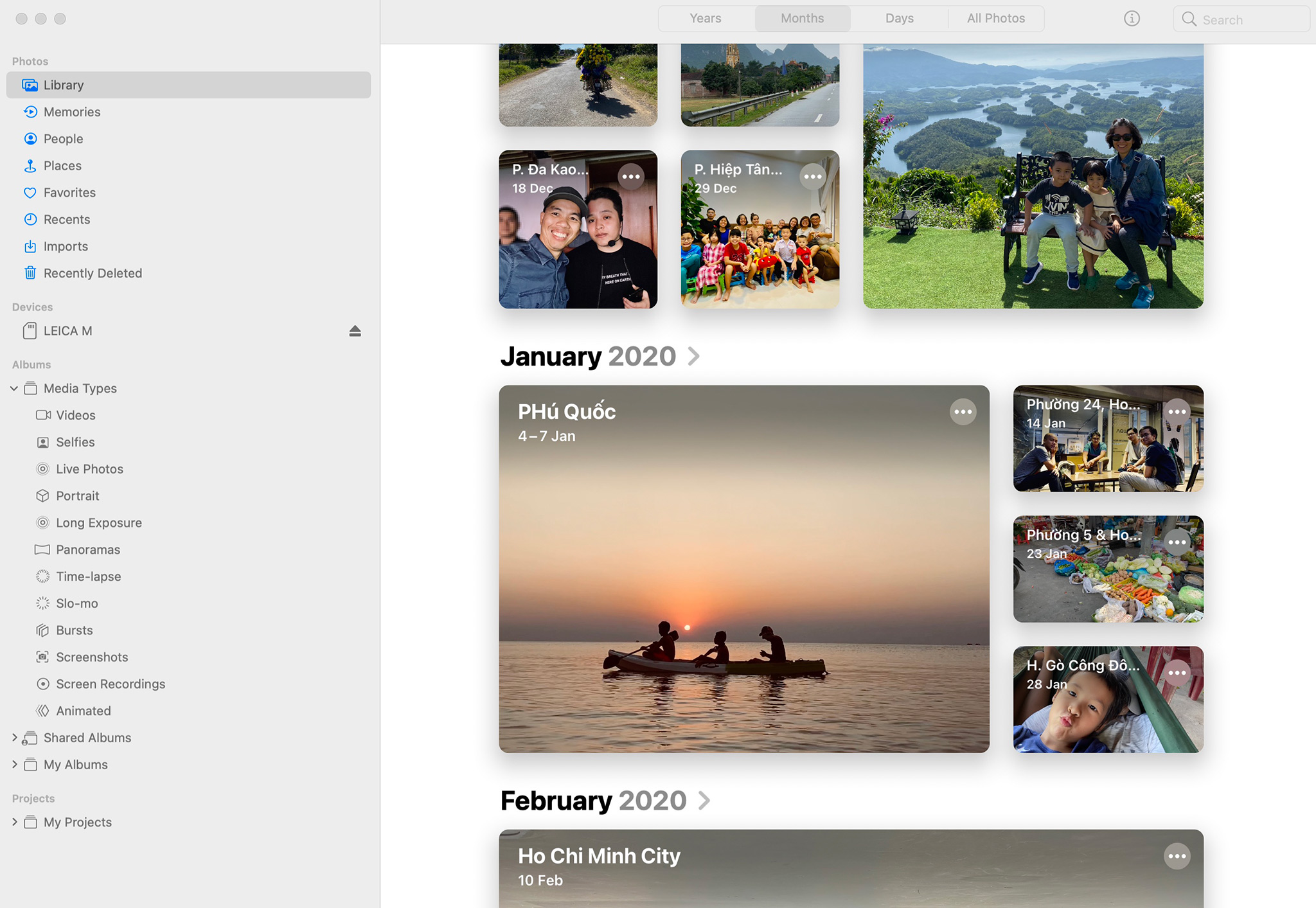This screenshot has width=1316, height=908.
Task: Open the flower bicycle road photo
Action: click(x=578, y=85)
